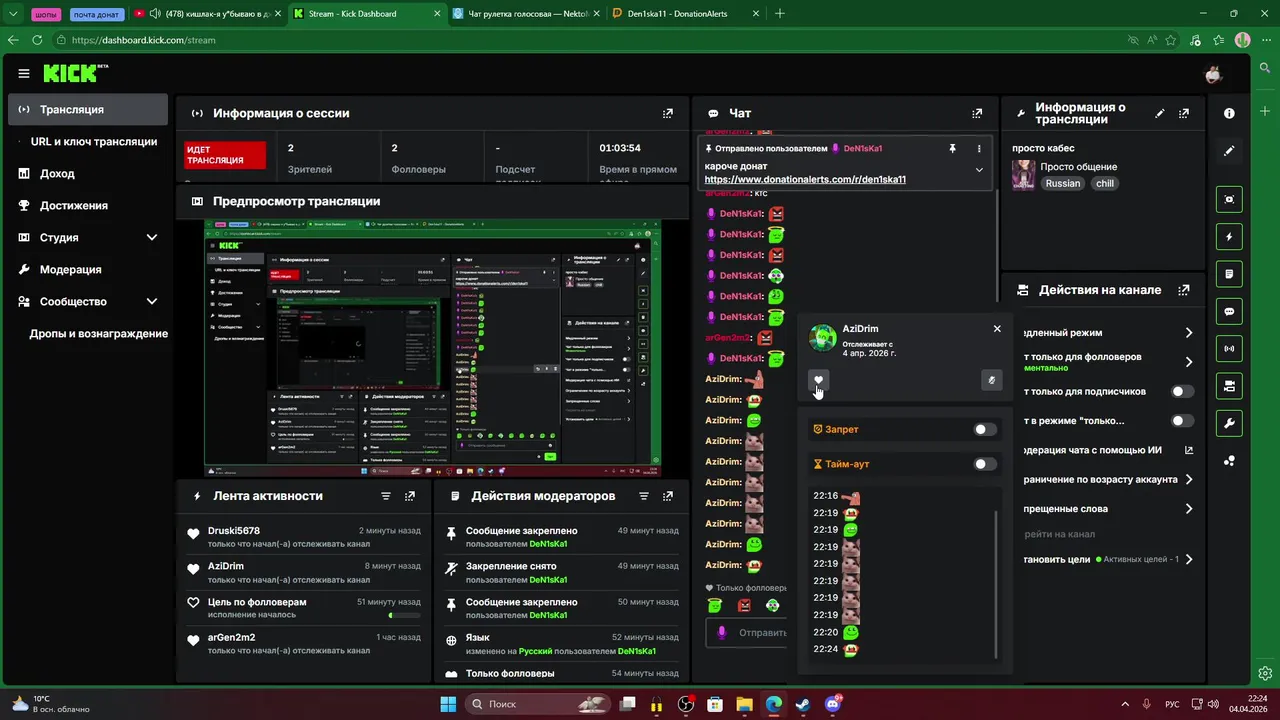Toggle the Запрет ban switch
This screenshot has height=720, width=1280.
tap(985, 429)
